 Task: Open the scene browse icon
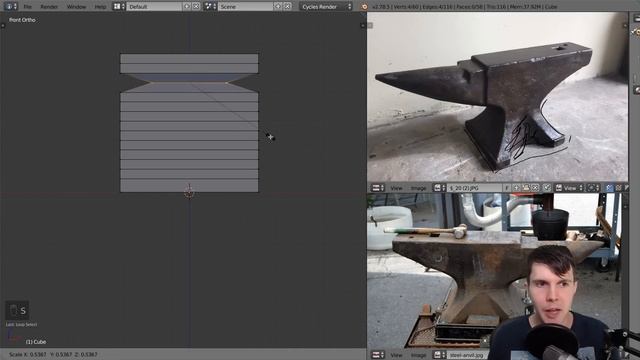pyautogui.click(x=210, y=7)
